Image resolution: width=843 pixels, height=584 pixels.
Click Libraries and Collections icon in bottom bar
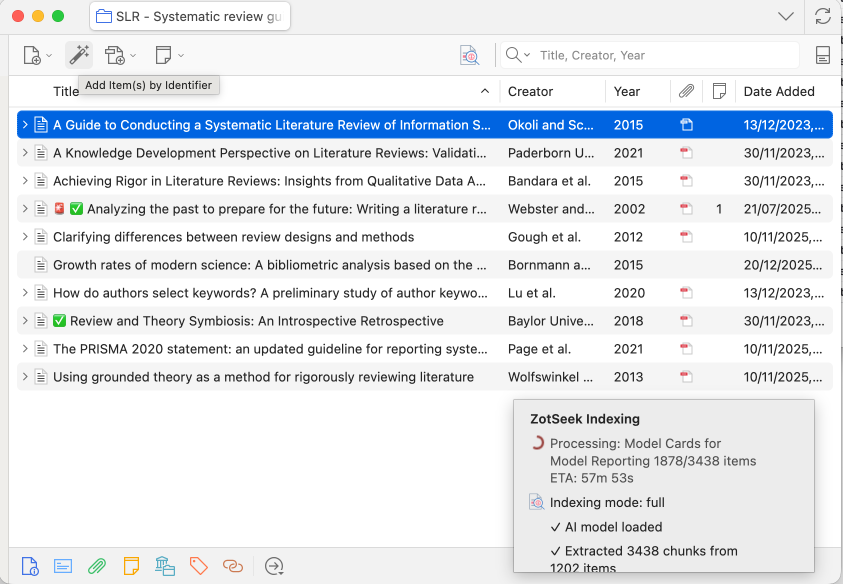coord(165,566)
